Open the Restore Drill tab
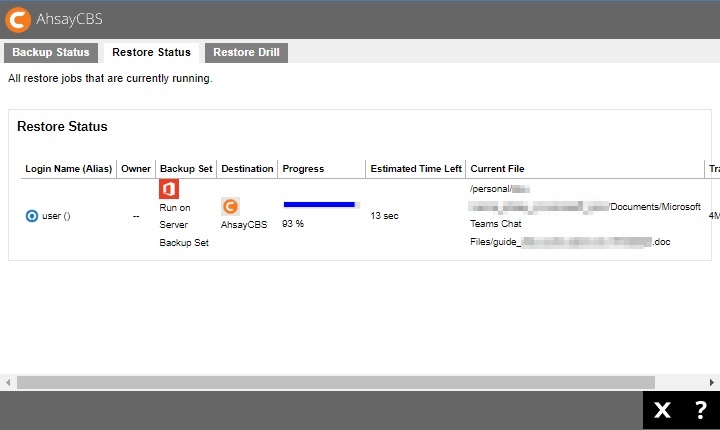Image resolution: width=720 pixels, height=430 pixels. pyautogui.click(x=246, y=52)
